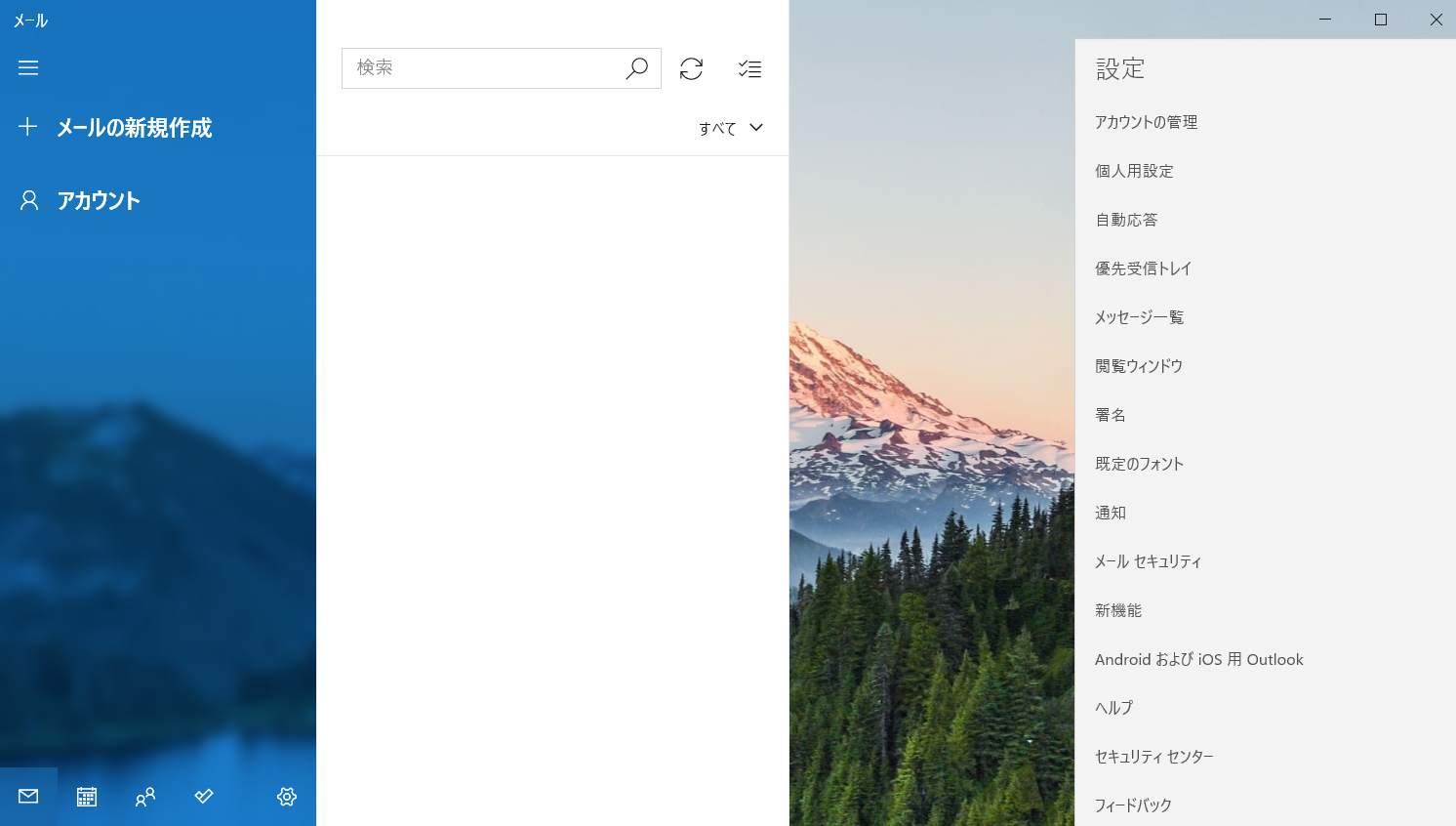Open 既定のフォント setting
Image resolution: width=1456 pixels, height=826 pixels.
click(x=1266, y=464)
